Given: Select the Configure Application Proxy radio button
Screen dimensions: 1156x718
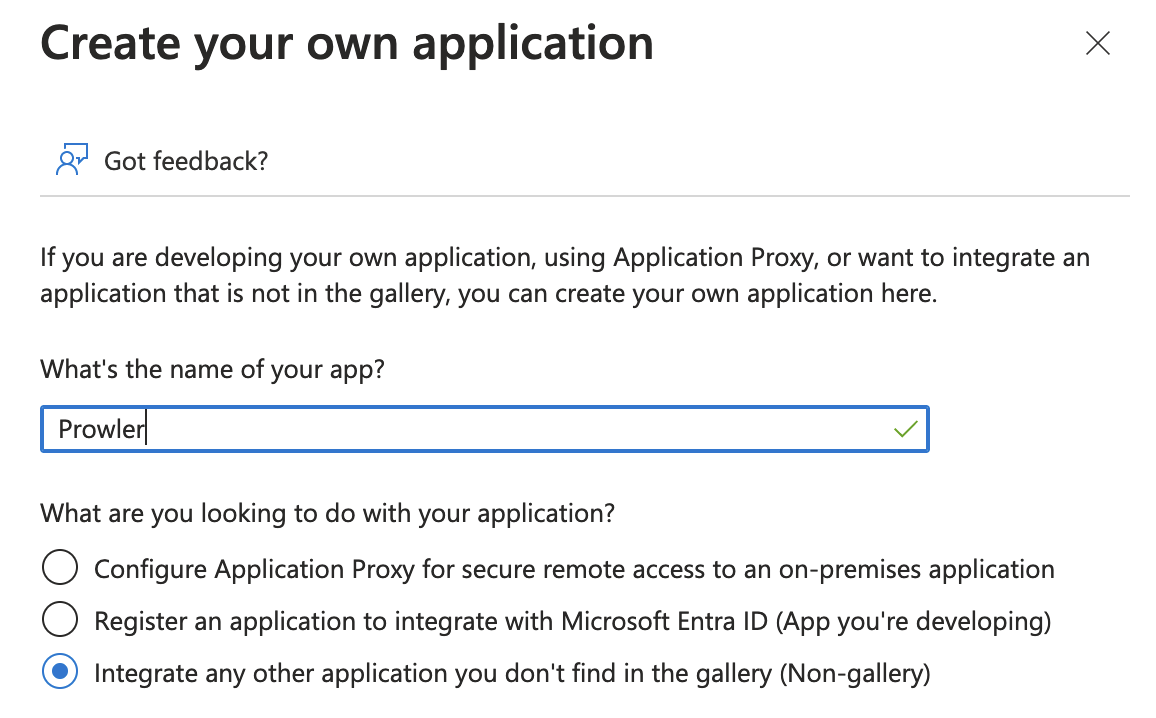Looking at the screenshot, I should click(x=60, y=568).
